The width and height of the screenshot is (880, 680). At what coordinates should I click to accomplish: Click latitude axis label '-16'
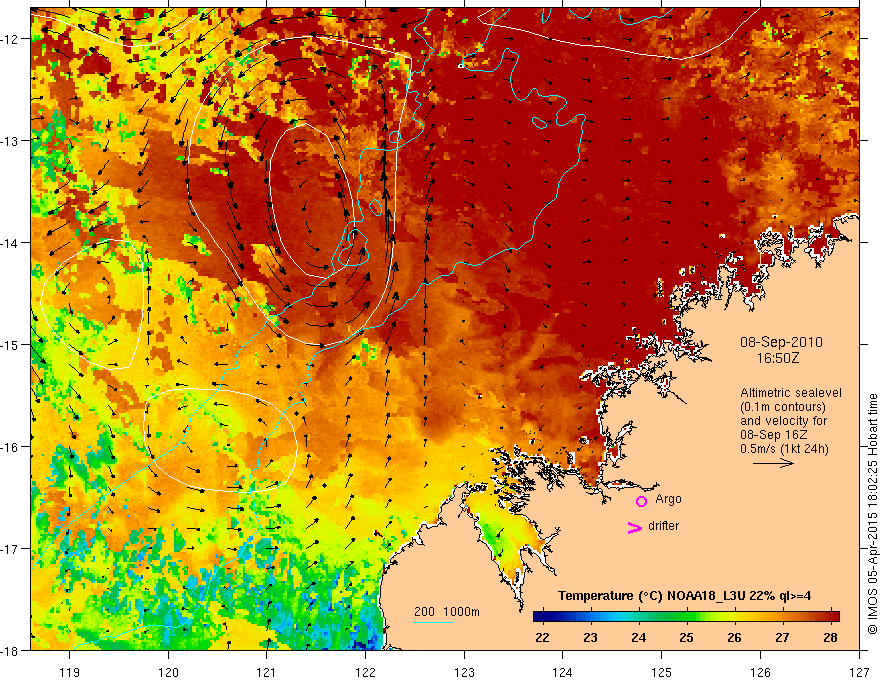pos(11,447)
